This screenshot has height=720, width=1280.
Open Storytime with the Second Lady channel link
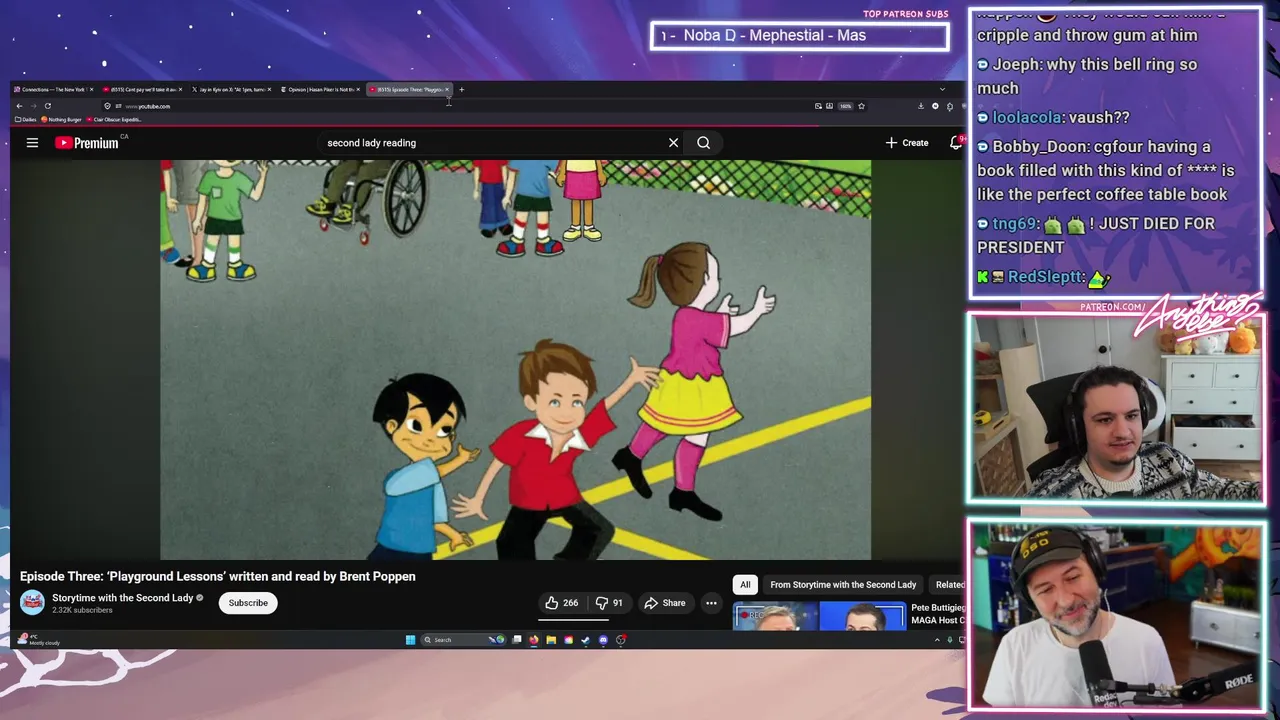[123, 598]
